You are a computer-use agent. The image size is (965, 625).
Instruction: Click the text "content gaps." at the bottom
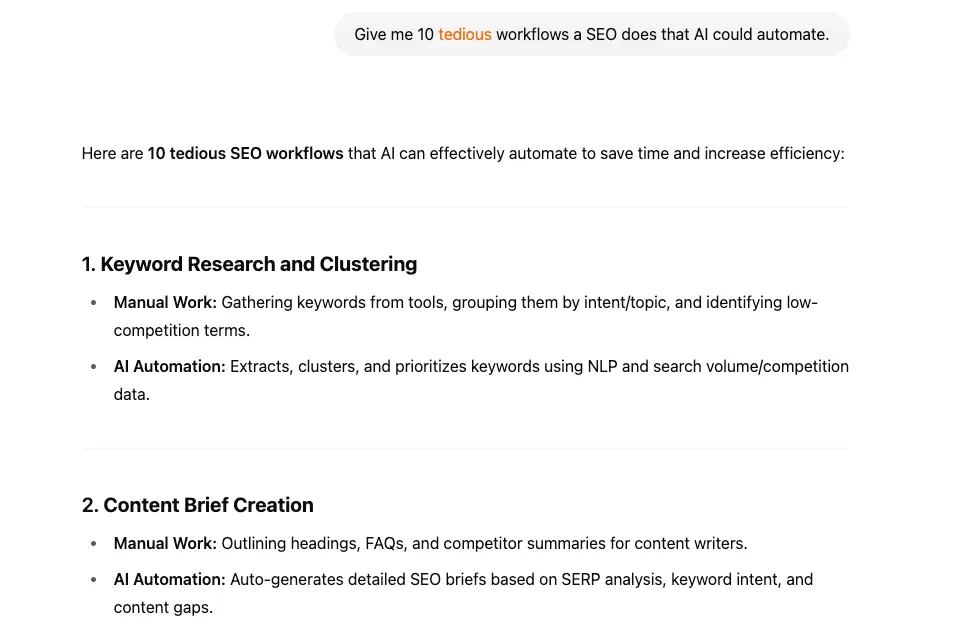(x=163, y=608)
